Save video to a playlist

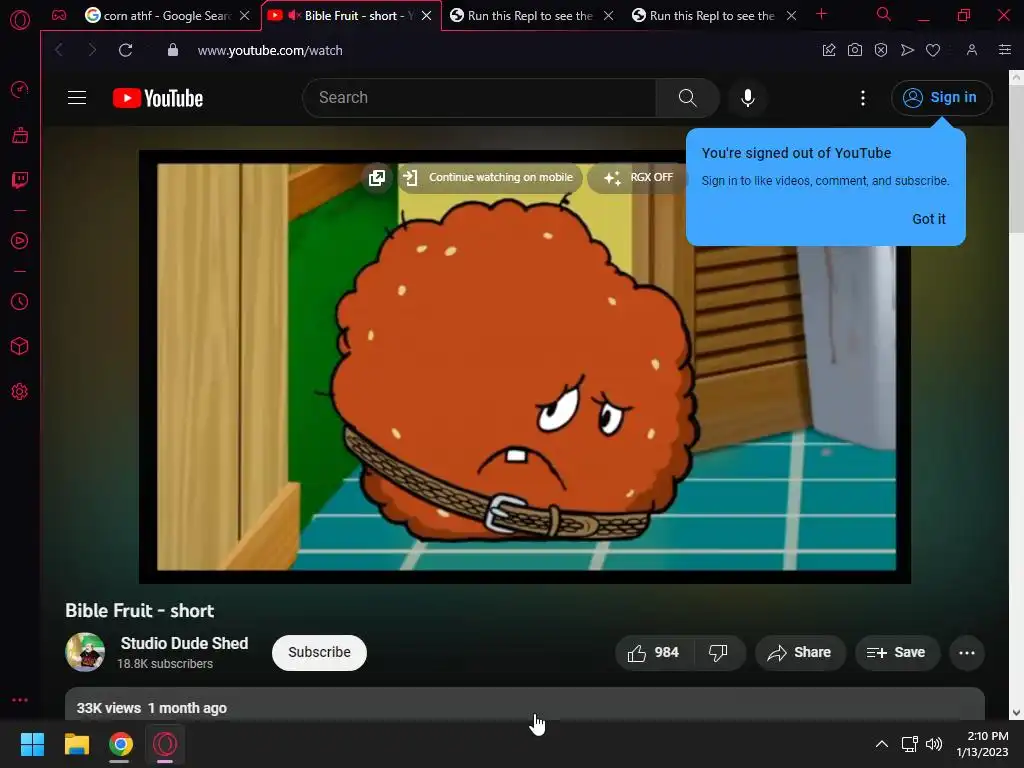pyautogui.click(x=896, y=652)
